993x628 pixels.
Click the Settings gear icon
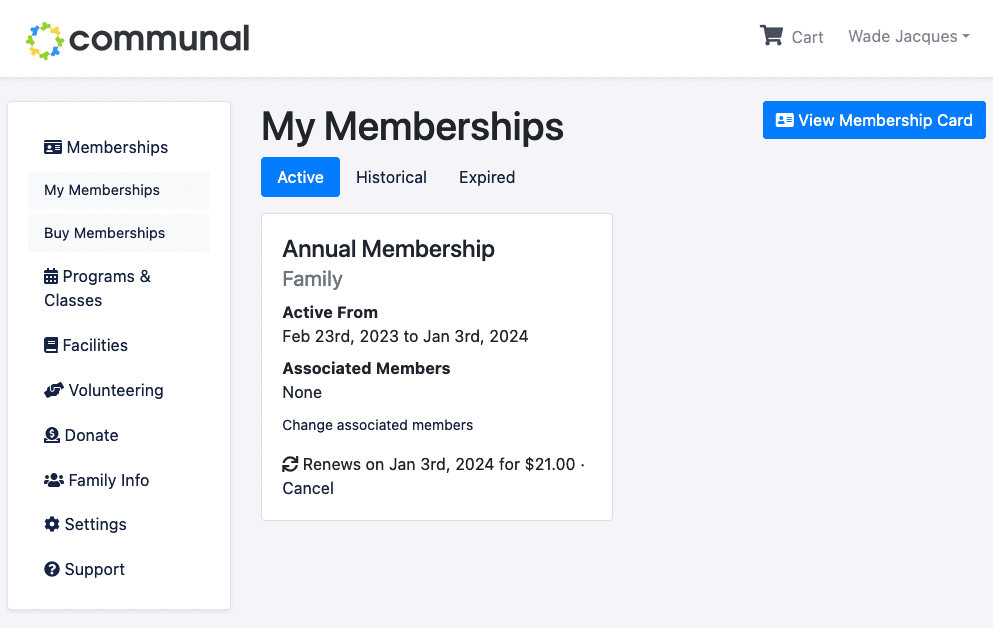coord(51,524)
